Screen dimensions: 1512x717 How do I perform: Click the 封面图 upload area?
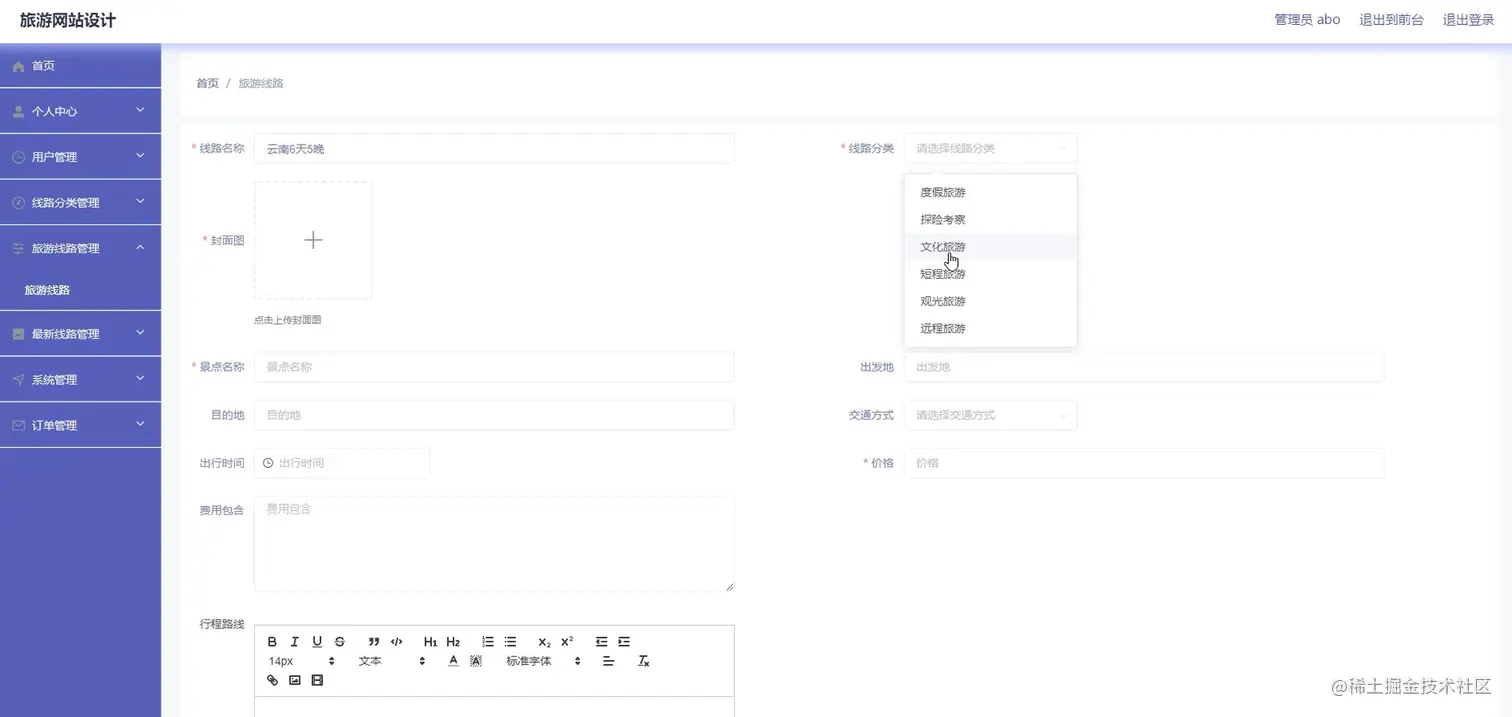point(312,240)
